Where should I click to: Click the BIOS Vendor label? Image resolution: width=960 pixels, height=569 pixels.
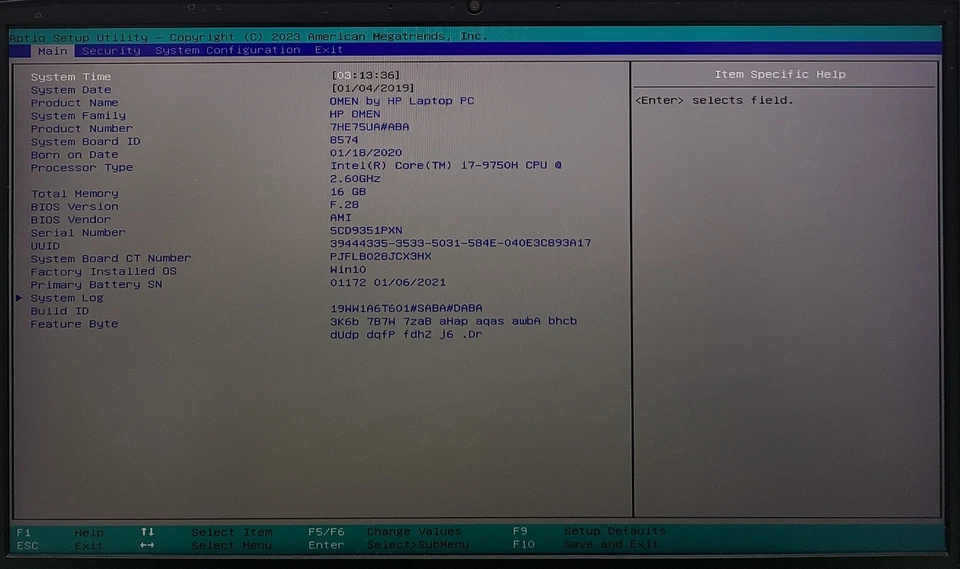tap(71, 220)
